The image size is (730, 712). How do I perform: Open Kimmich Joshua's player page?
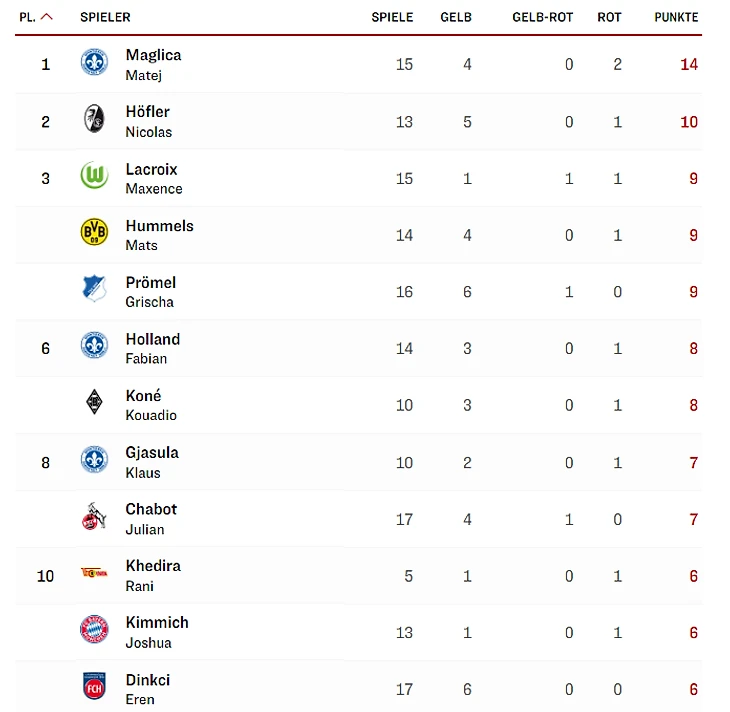pyautogui.click(x=156, y=631)
